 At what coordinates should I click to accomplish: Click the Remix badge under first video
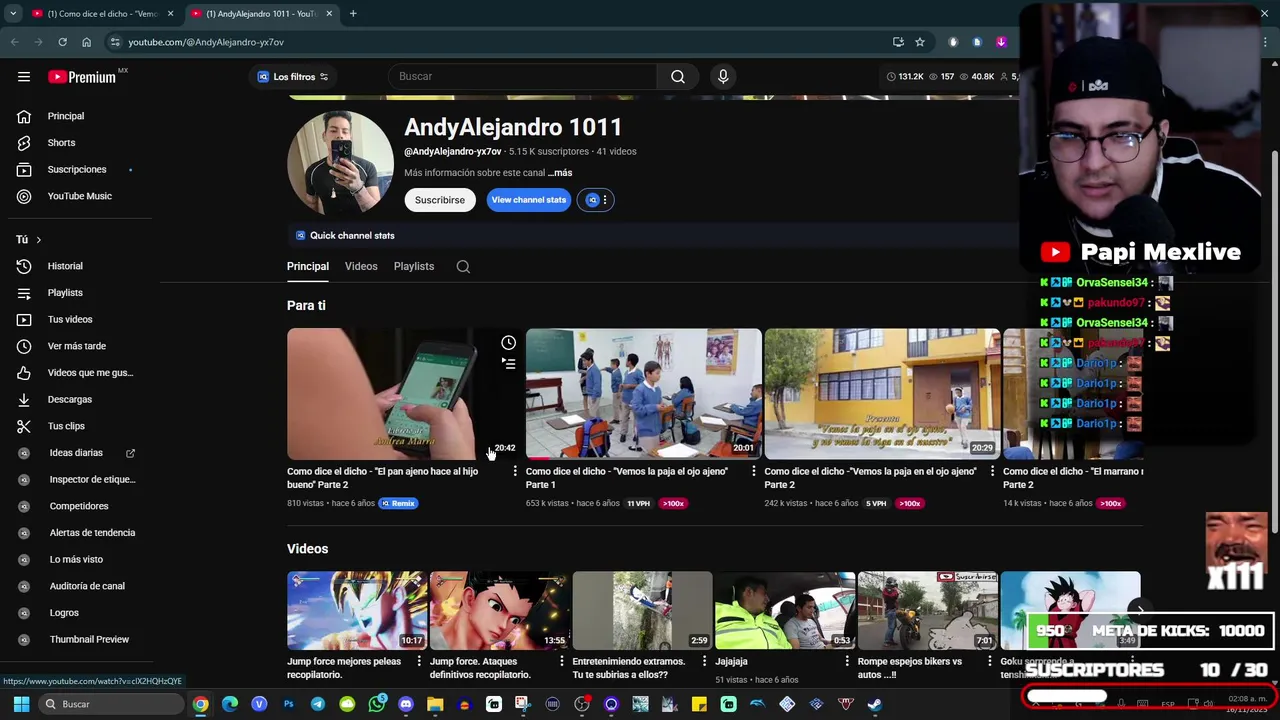point(398,503)
